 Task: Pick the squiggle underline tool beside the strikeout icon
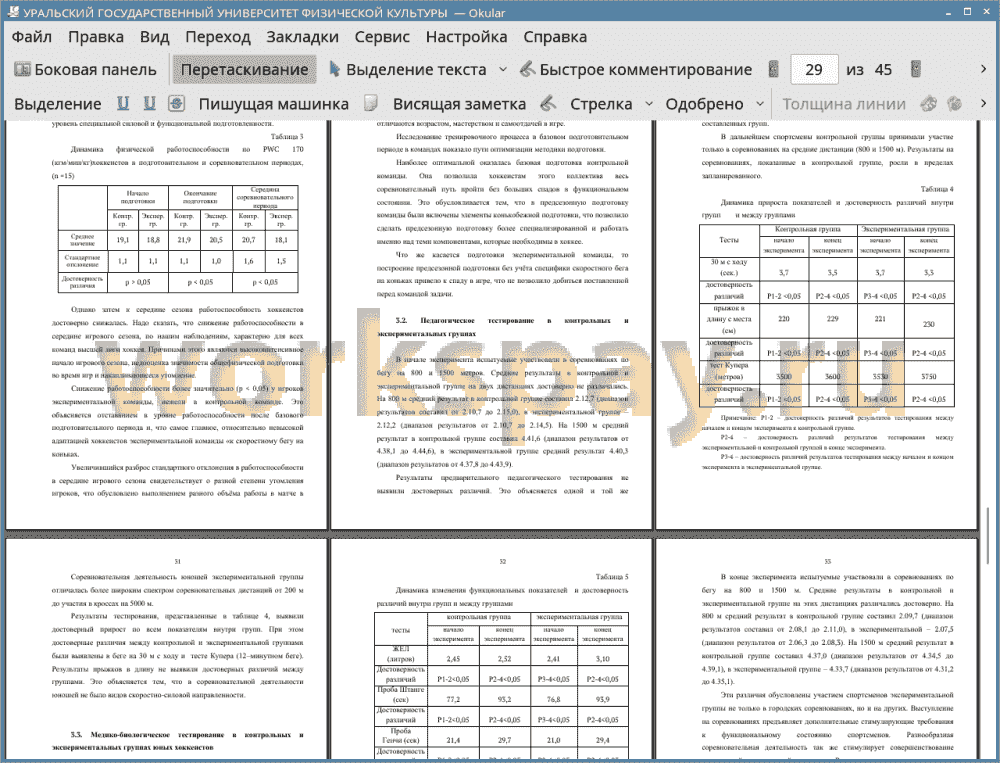[x=150, y=103]
